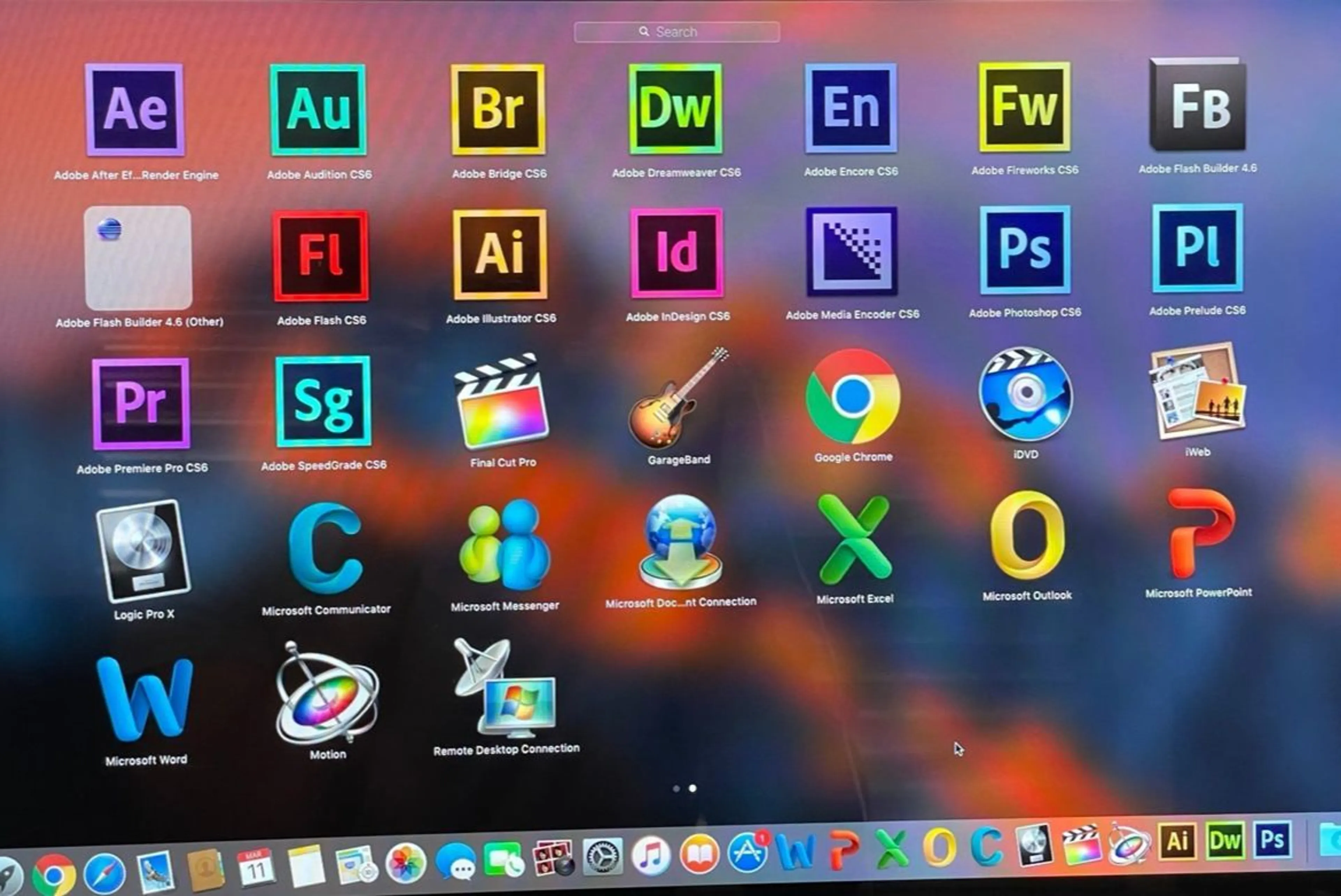Screen dimensions: 1341x896
Task: Launch Adobe Premiere Pro CS6
Action: coord(141,403)
